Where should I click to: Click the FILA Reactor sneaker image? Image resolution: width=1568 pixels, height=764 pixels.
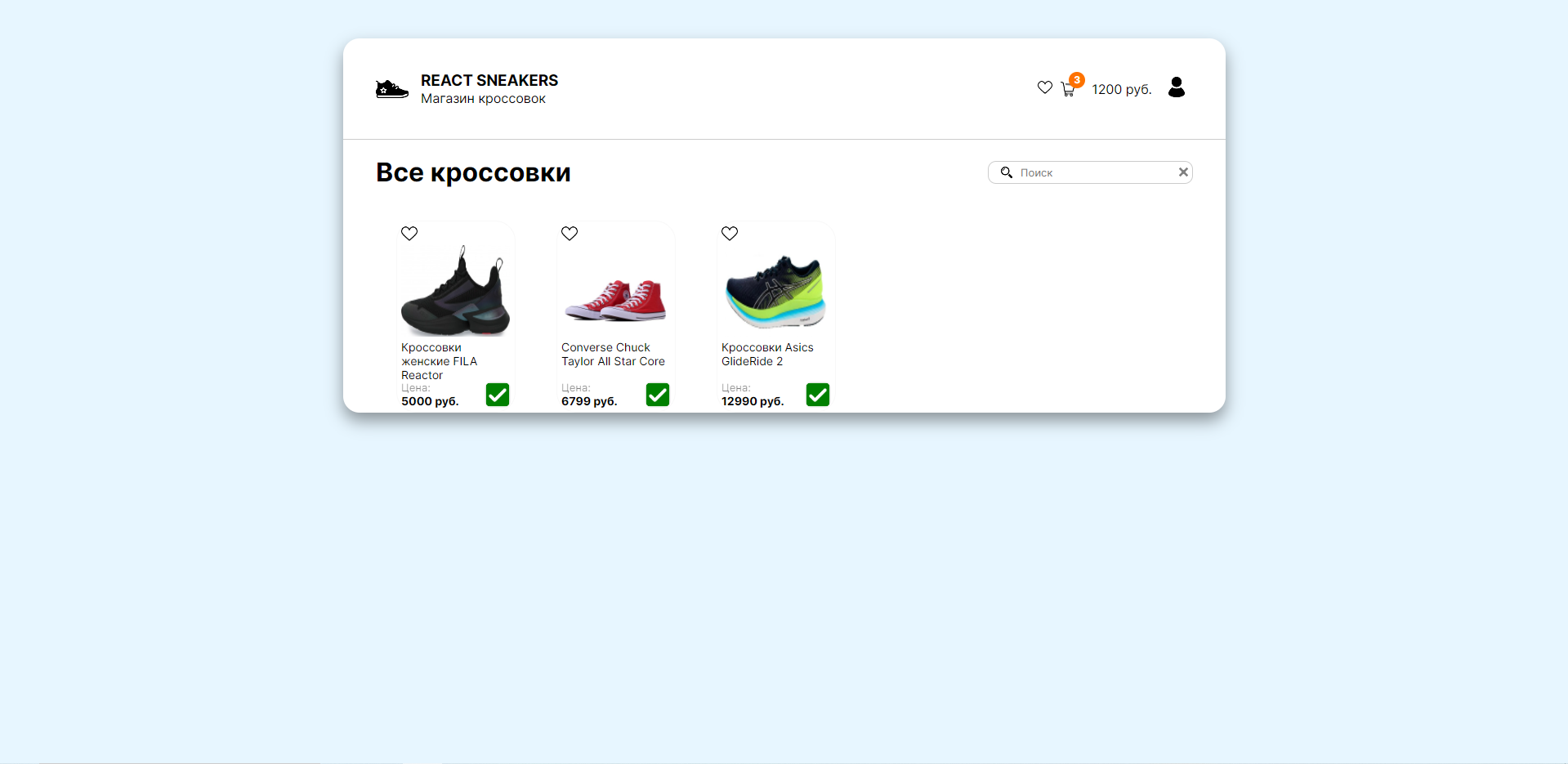pyautogui.click(x=455, y=290)
